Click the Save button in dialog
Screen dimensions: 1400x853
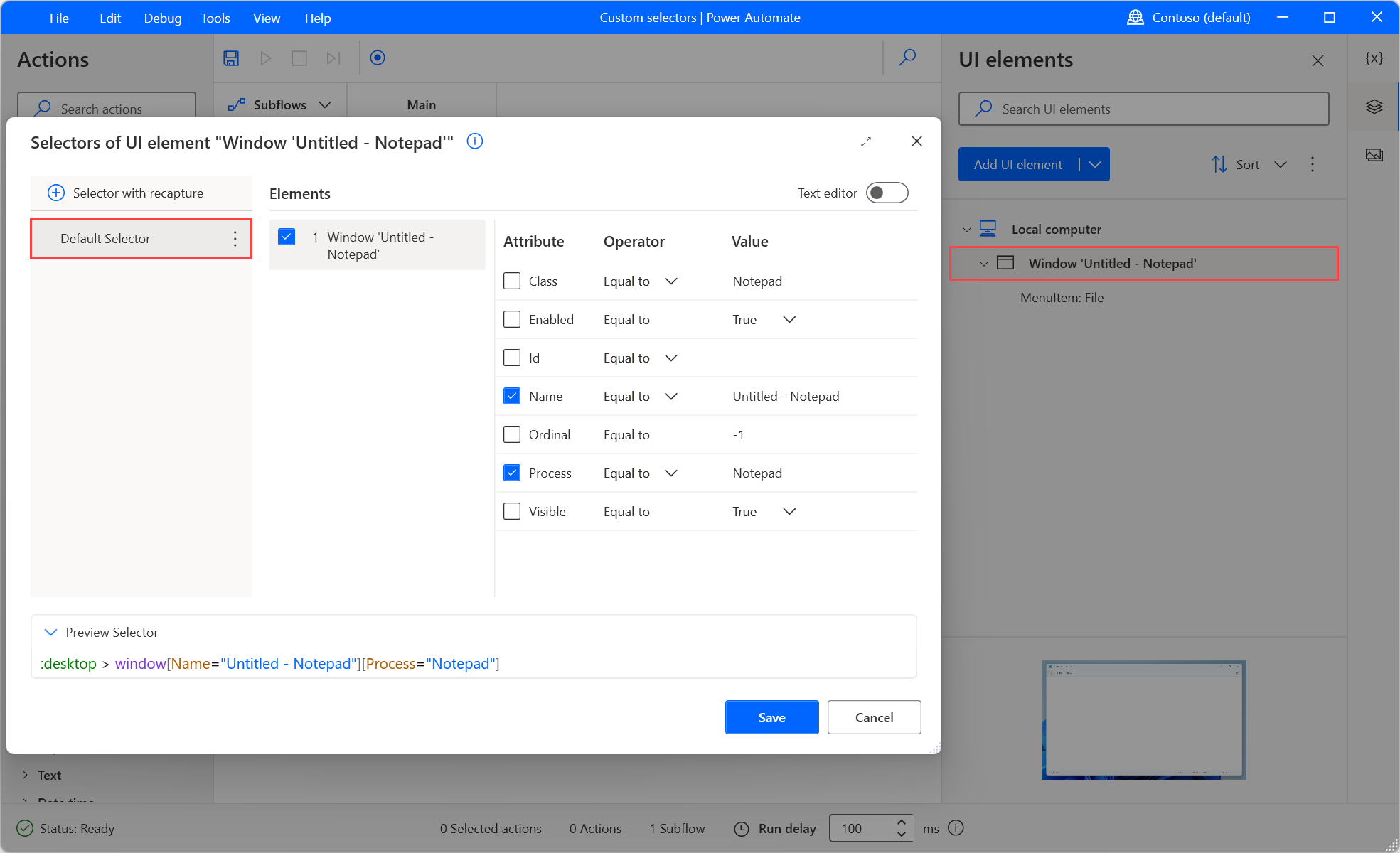[771, 717]
